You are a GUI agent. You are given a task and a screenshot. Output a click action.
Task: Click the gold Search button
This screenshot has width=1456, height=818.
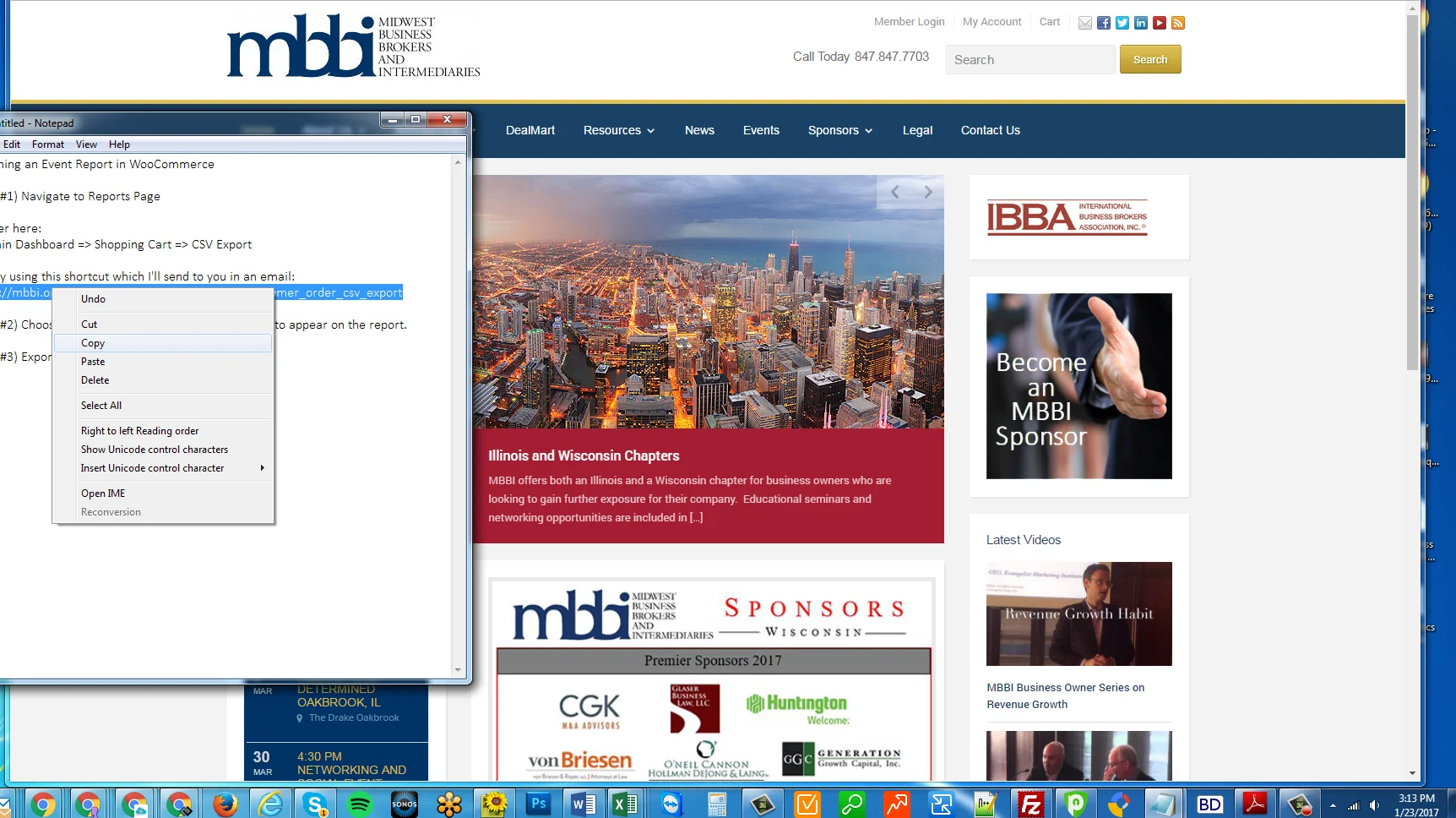point(1150,59)
